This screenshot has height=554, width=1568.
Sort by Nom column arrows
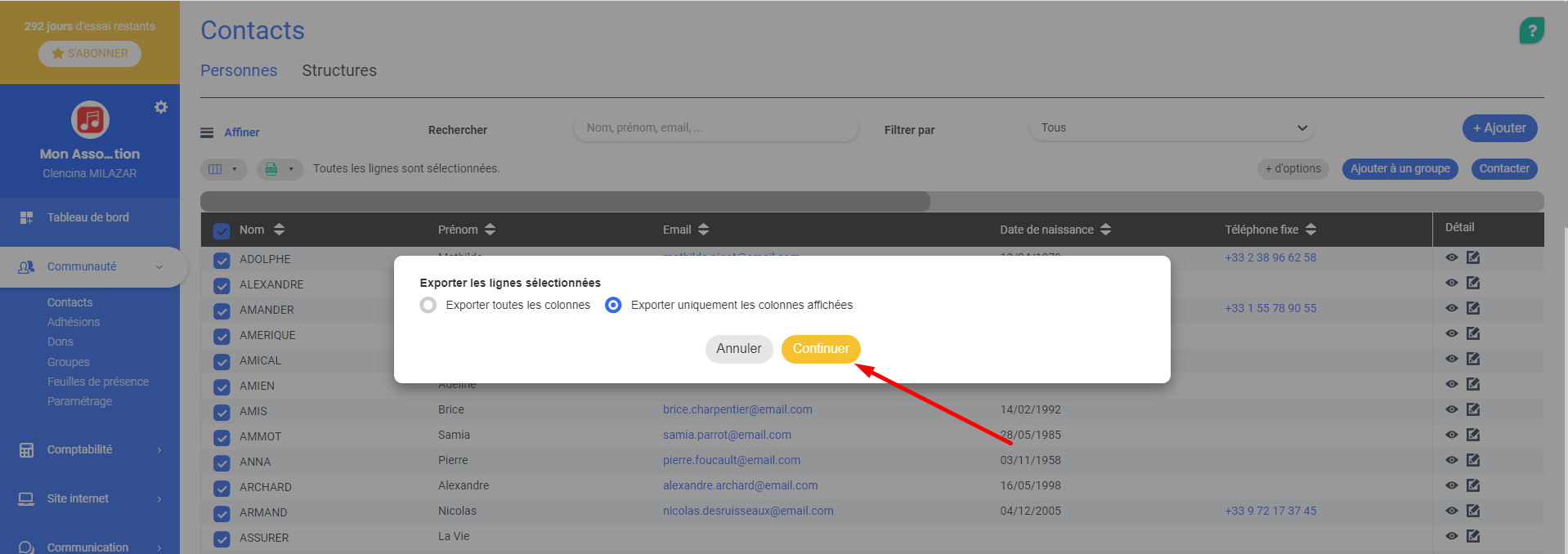279,230
